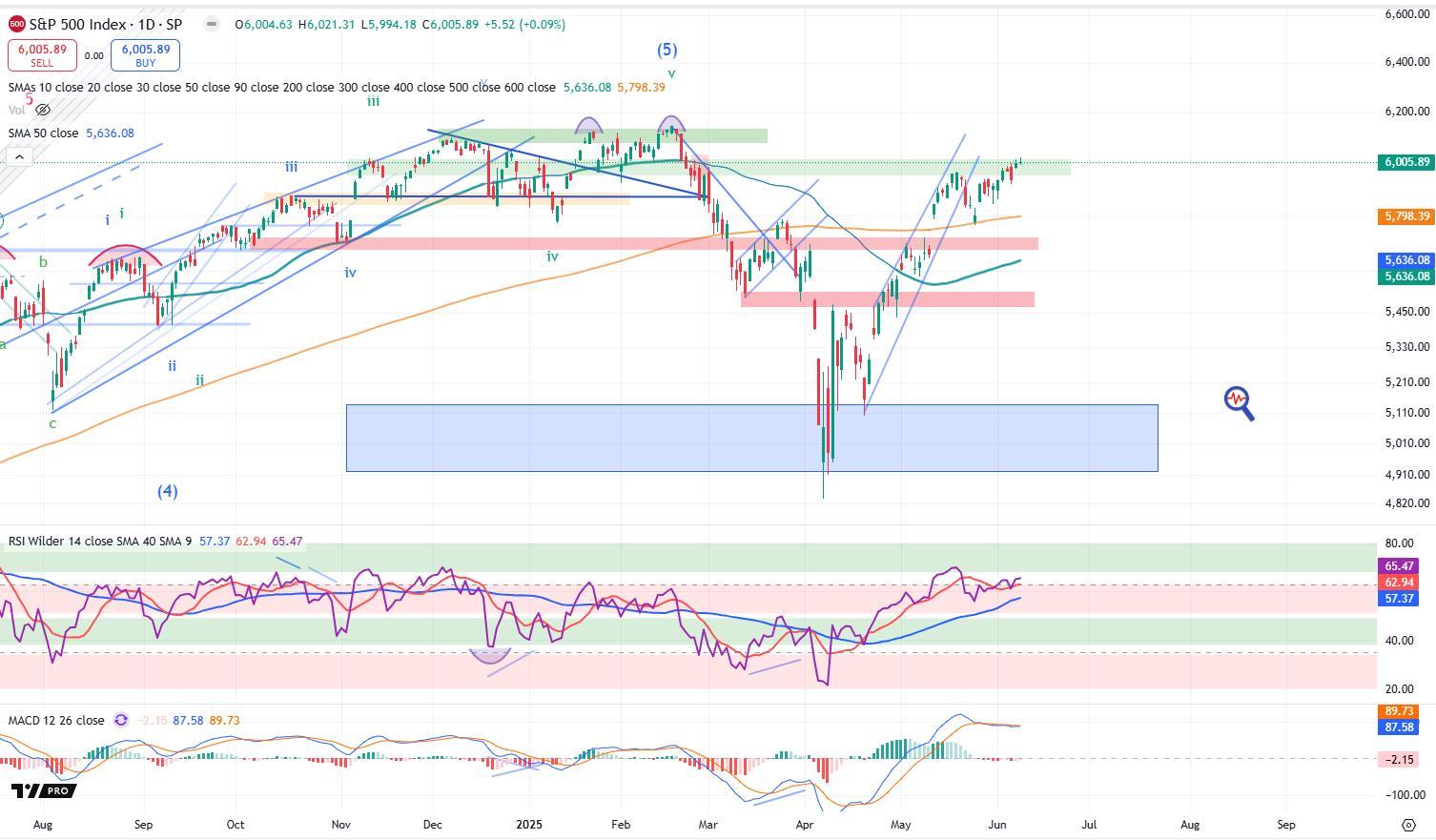Click the 2025 date label on time axis
1436x840 pixels.
[x=527, y=825]
